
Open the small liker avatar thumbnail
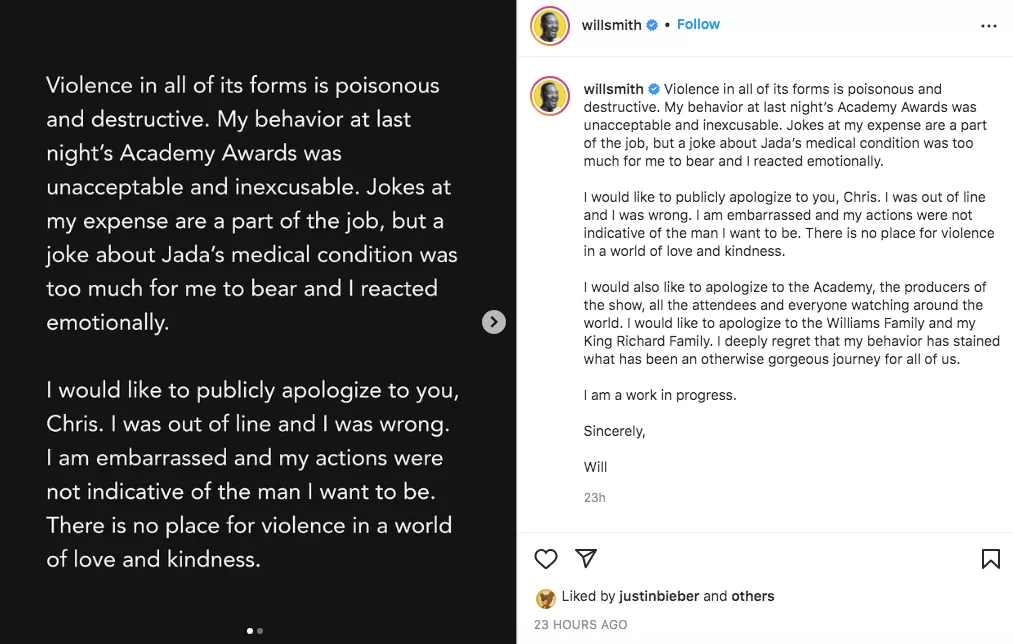pyautogui.click(x=546, y=598)
